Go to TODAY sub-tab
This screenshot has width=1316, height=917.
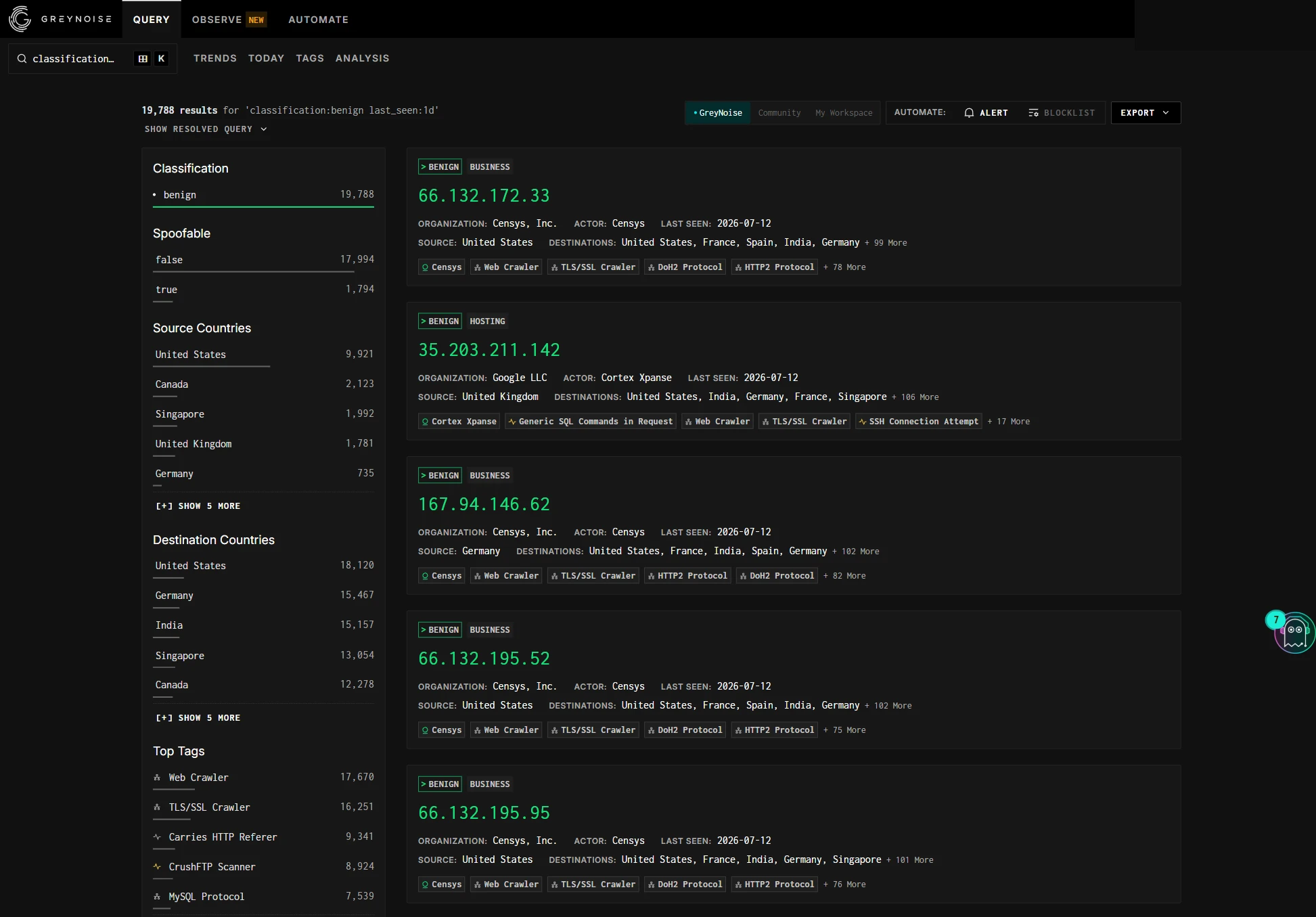click(x=266, y=58)
